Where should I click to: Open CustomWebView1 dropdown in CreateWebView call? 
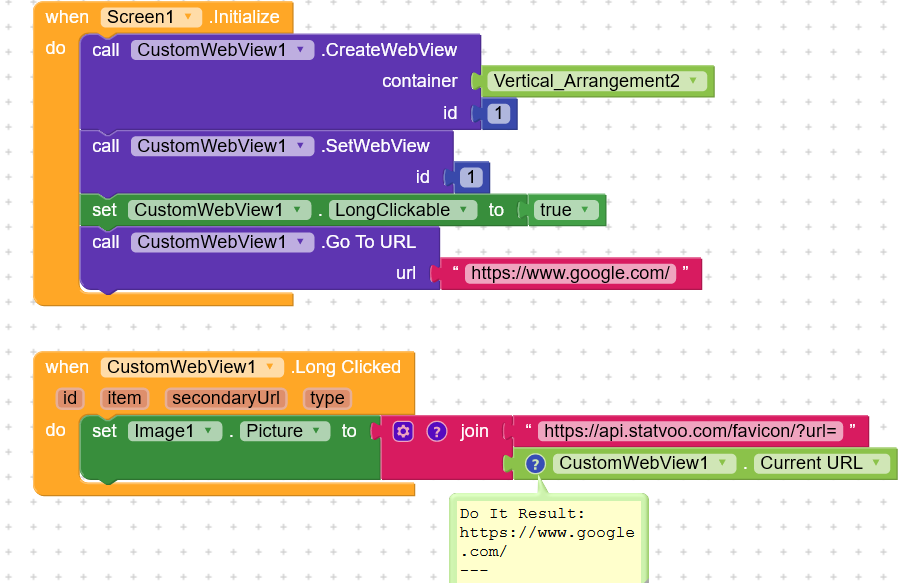point(222,50)
